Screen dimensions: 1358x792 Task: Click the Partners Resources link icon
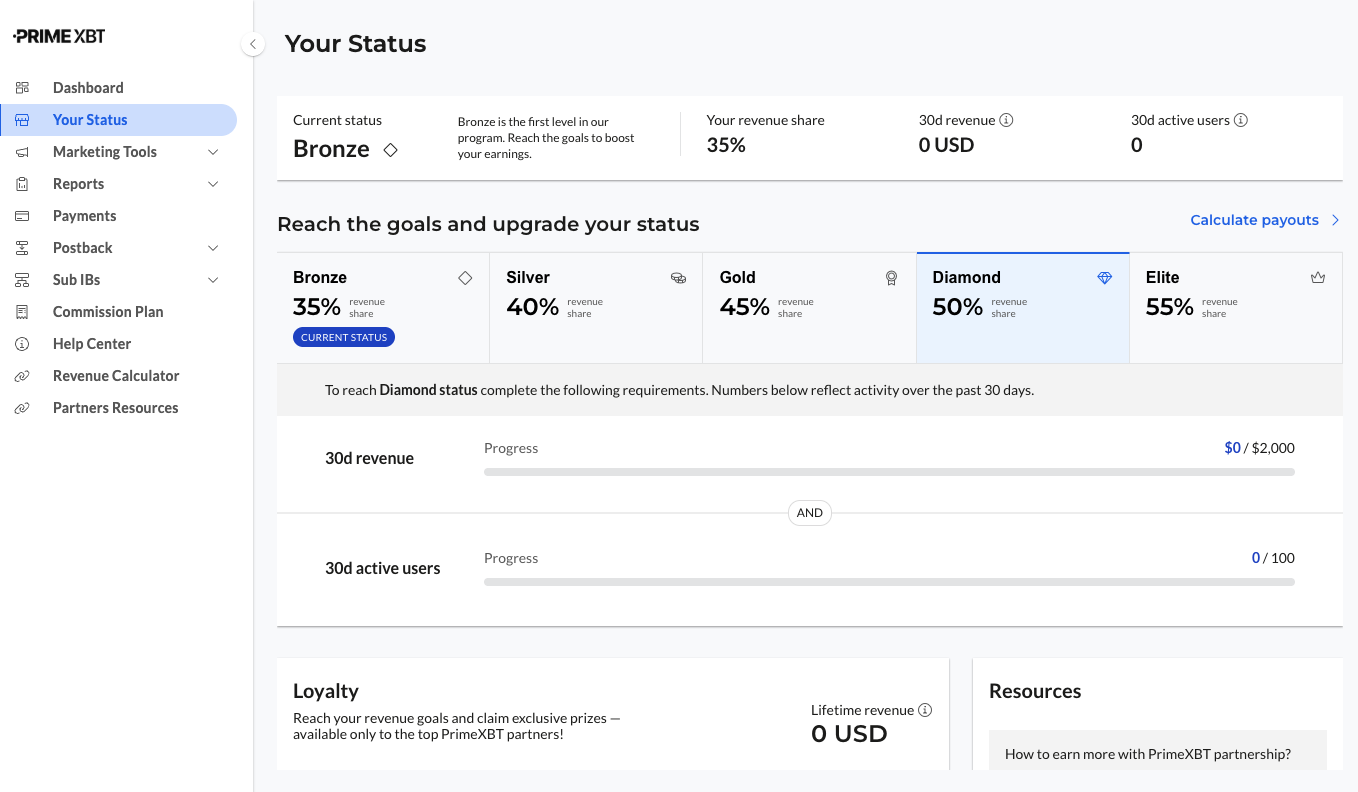[22, 408]
